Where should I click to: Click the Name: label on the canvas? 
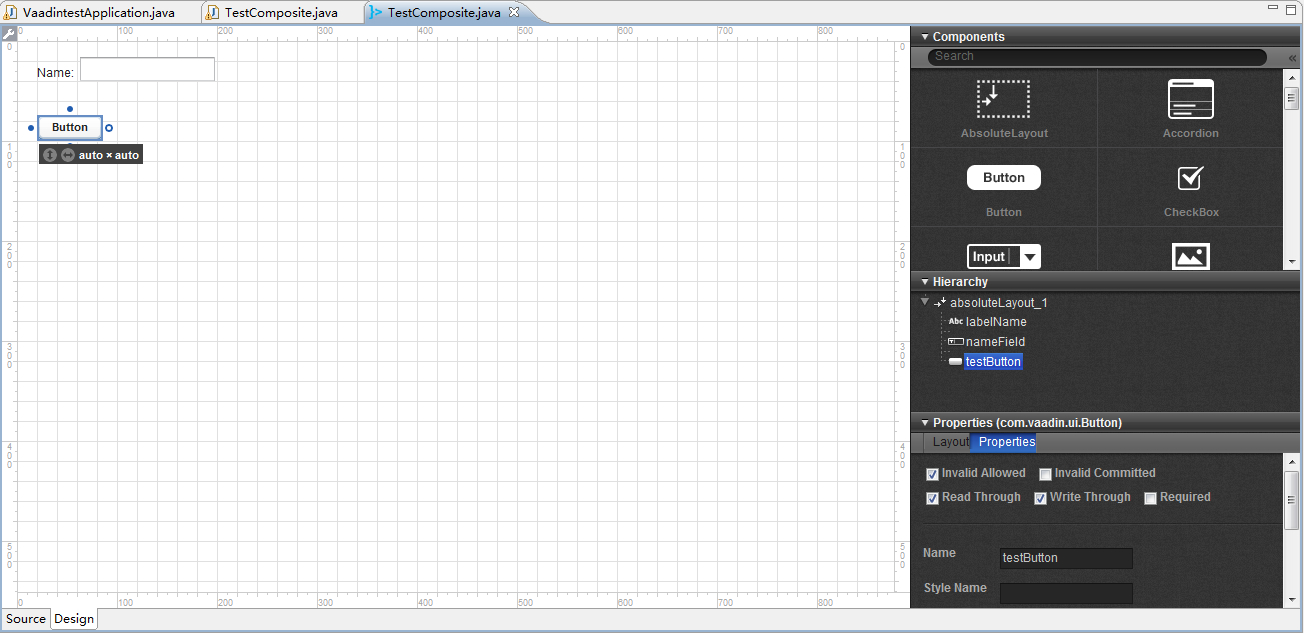pos(55,73)
